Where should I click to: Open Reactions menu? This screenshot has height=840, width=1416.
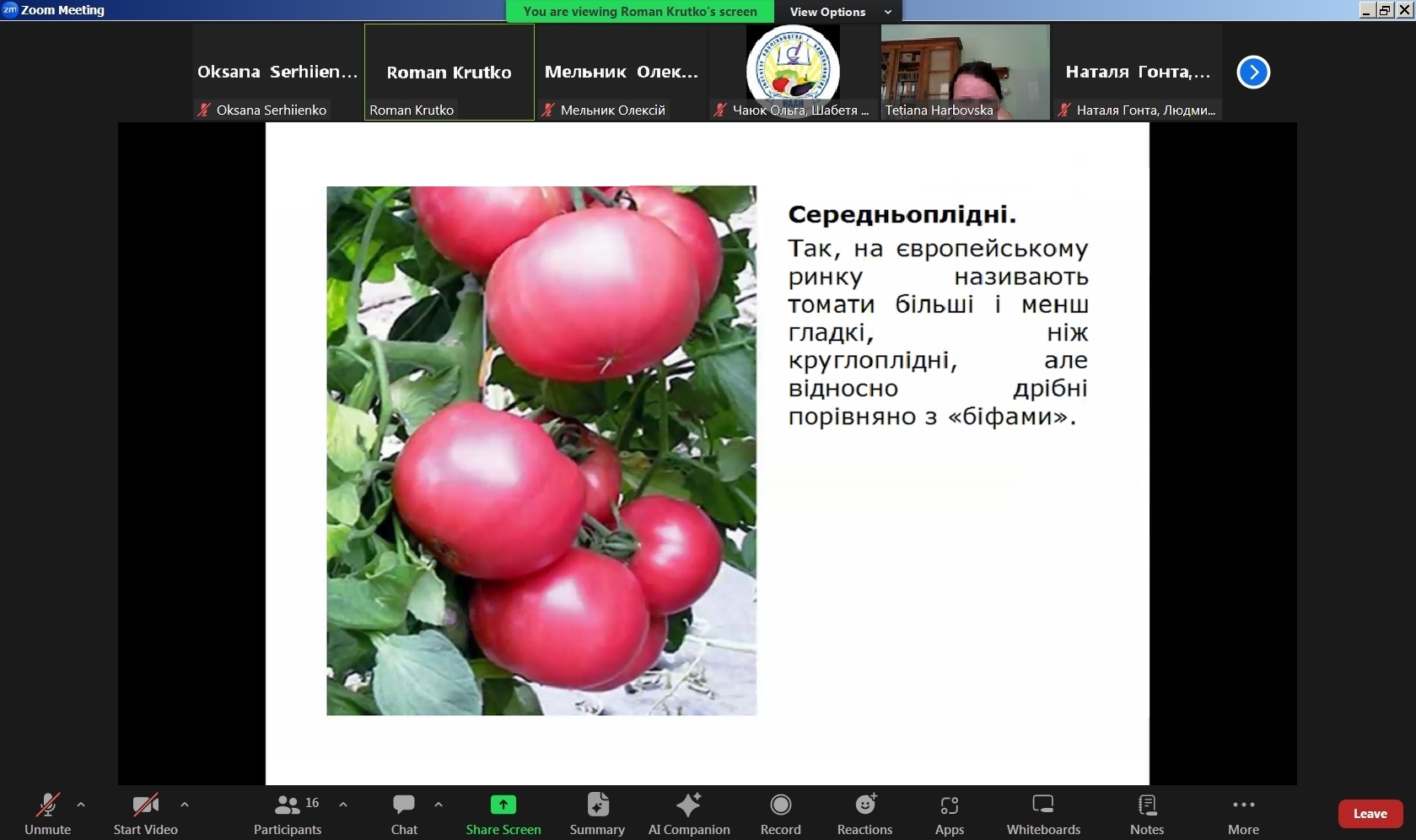(864, 814)
